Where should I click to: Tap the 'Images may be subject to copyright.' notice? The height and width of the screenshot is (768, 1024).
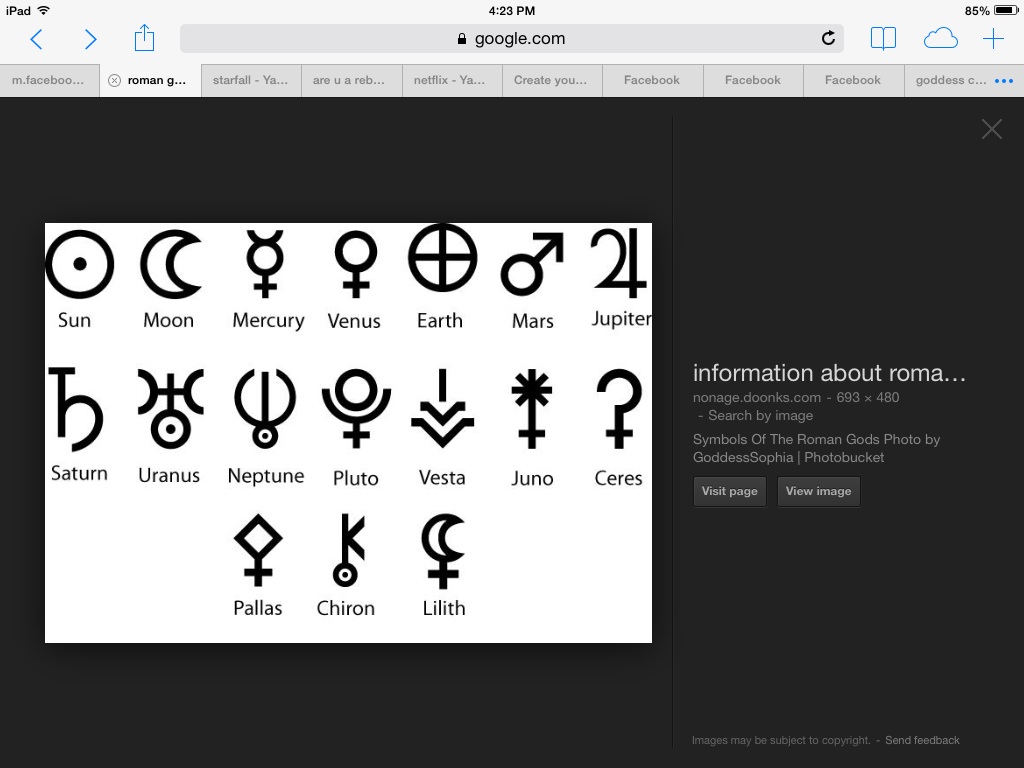pos(781,740)
